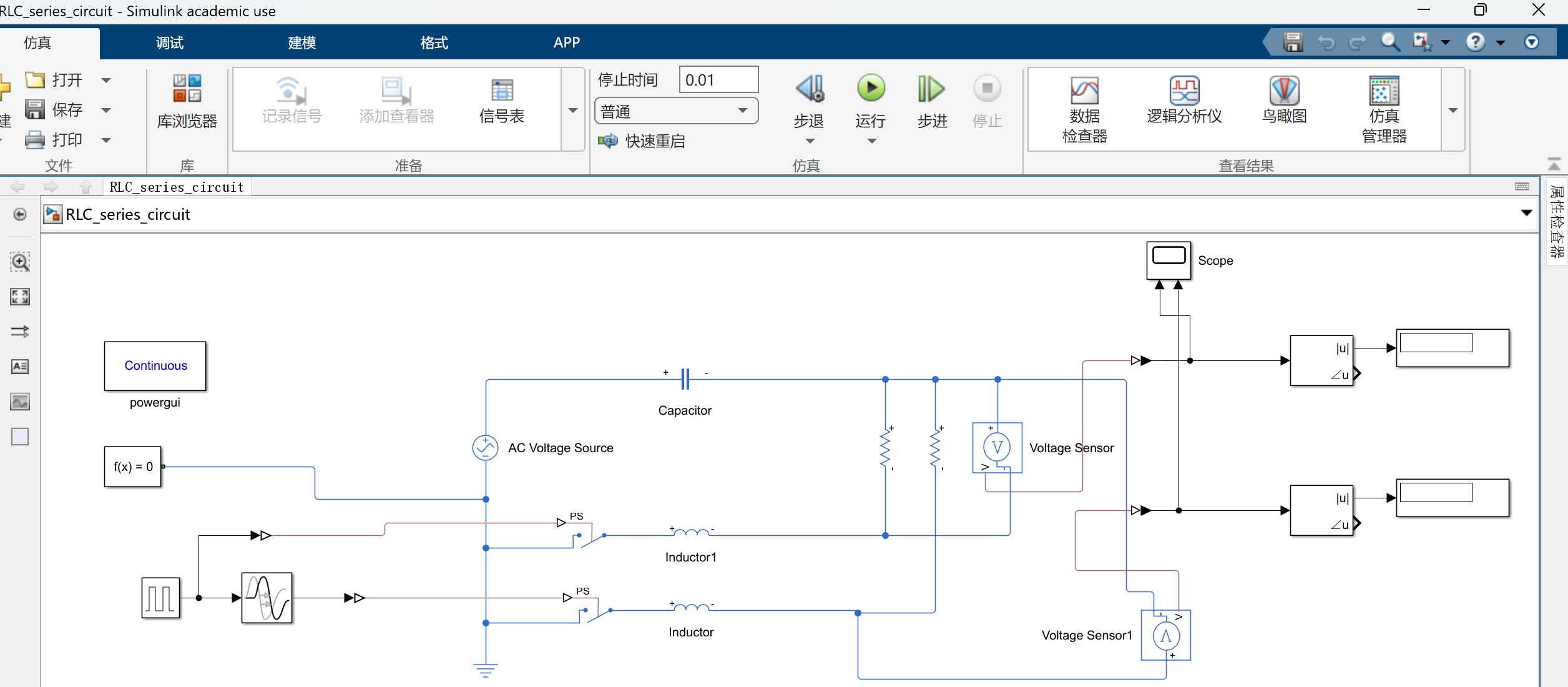Image resolution: width=1568 pixels, height=687 pixels.
Task: Expand the simulation mode dropdown (普通)
Action: click(743, 111)
